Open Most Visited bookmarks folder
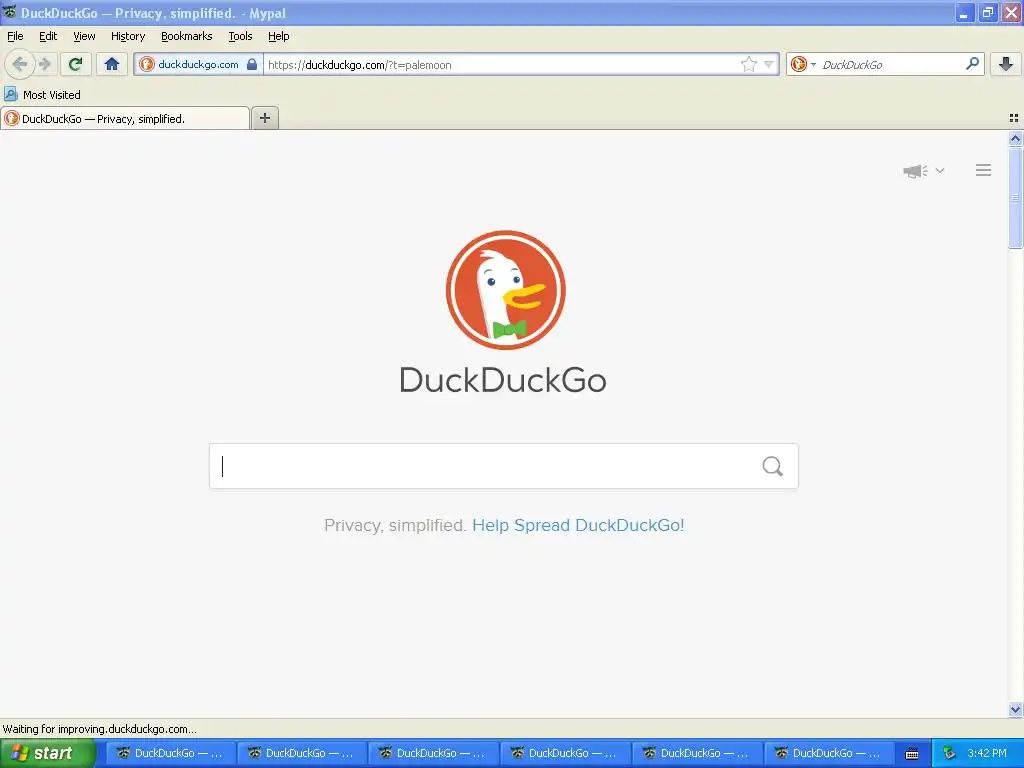 (x=42, y=95)
